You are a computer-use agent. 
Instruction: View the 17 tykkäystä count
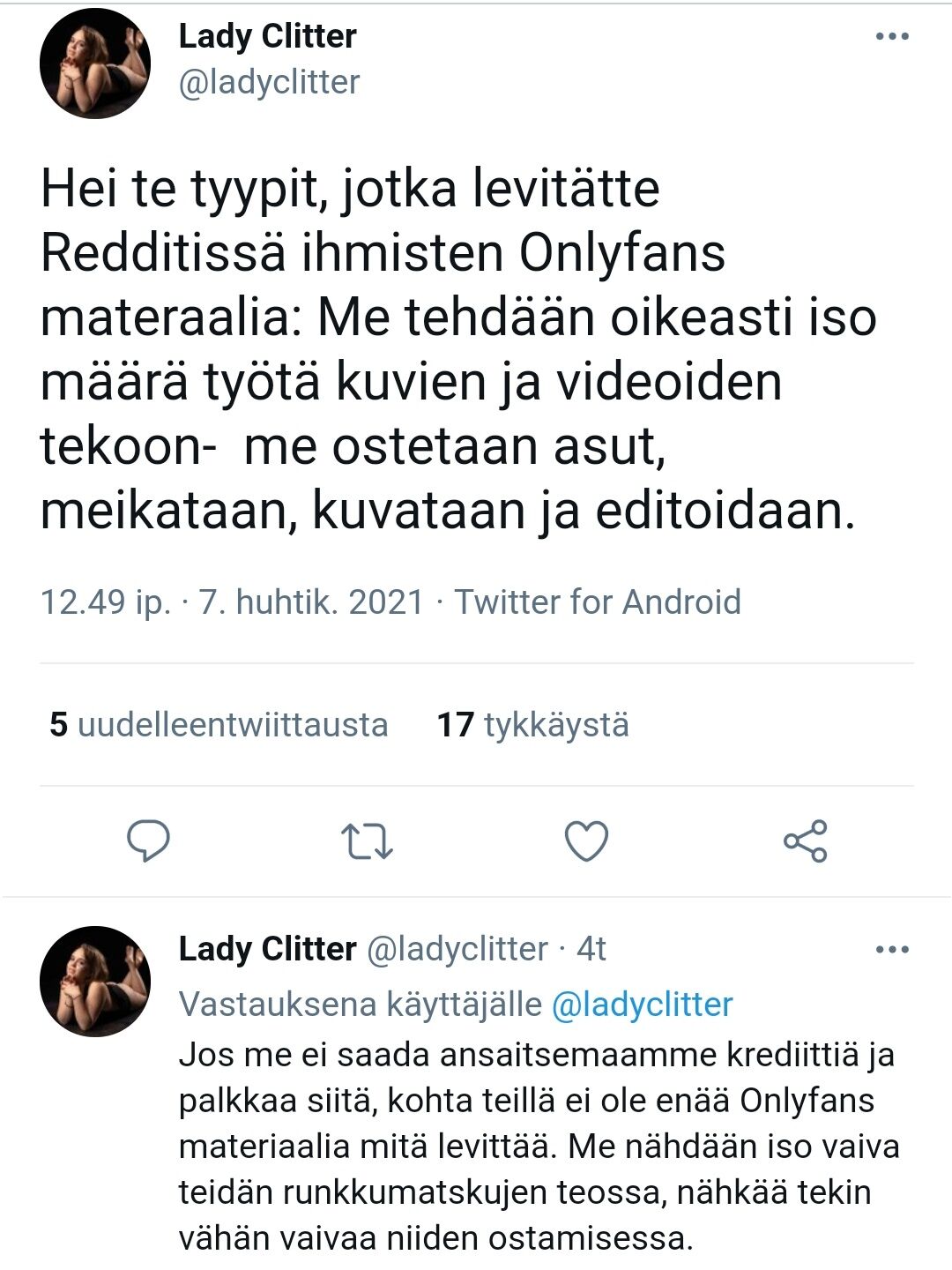pyautogui.click(x=534, y=726)
